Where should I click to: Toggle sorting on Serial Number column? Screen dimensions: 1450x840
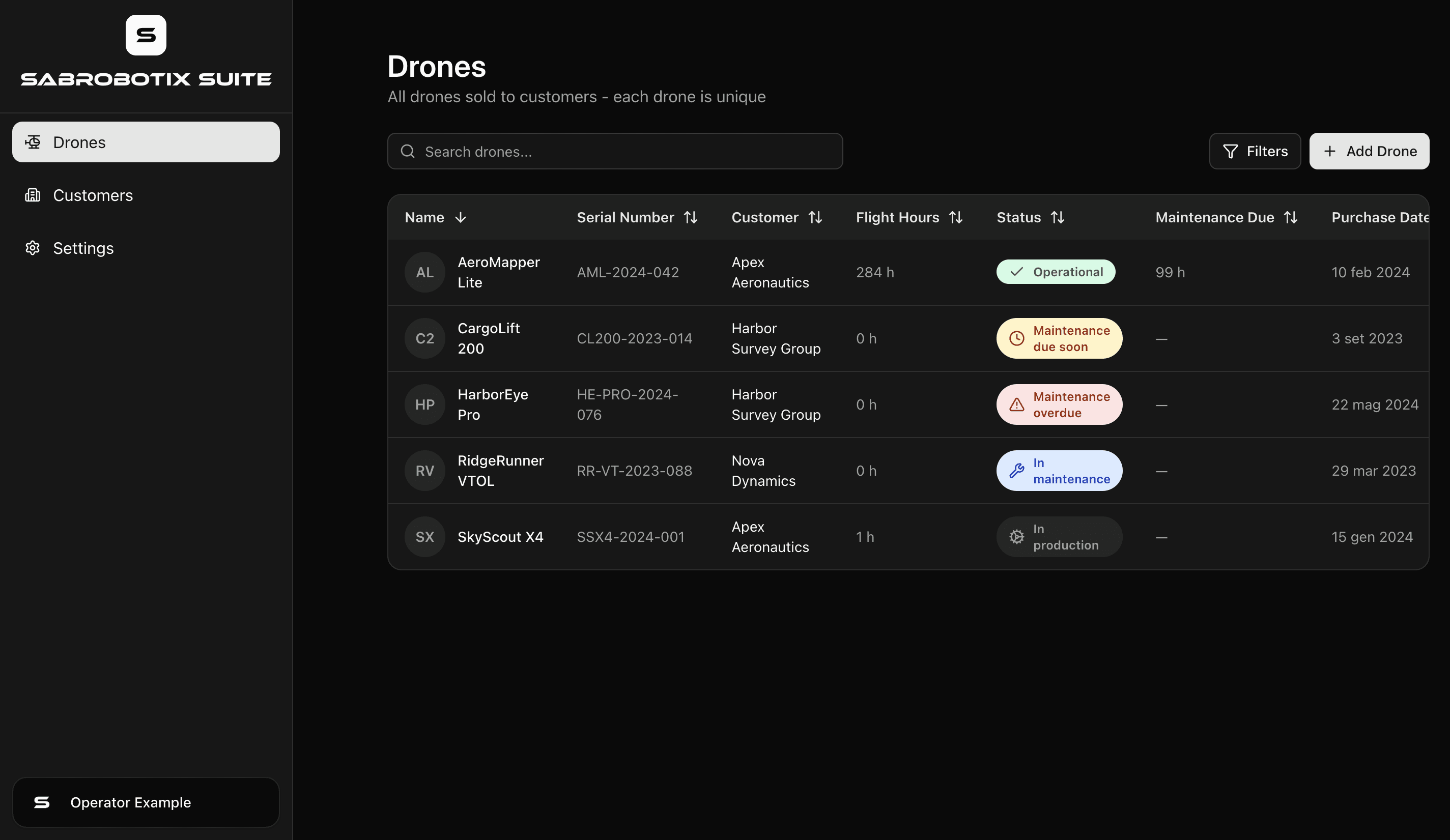pyautogui.click(x=691, y=217)
